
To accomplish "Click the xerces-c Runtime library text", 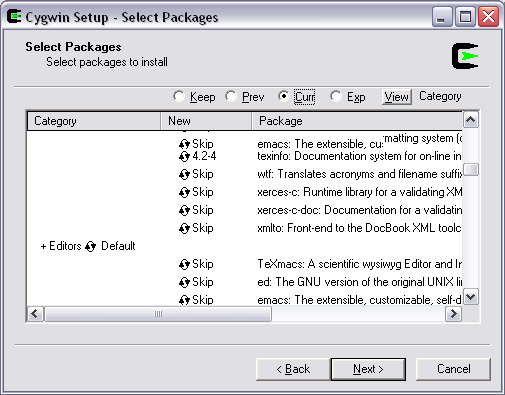I will click(x=359, y=192).
